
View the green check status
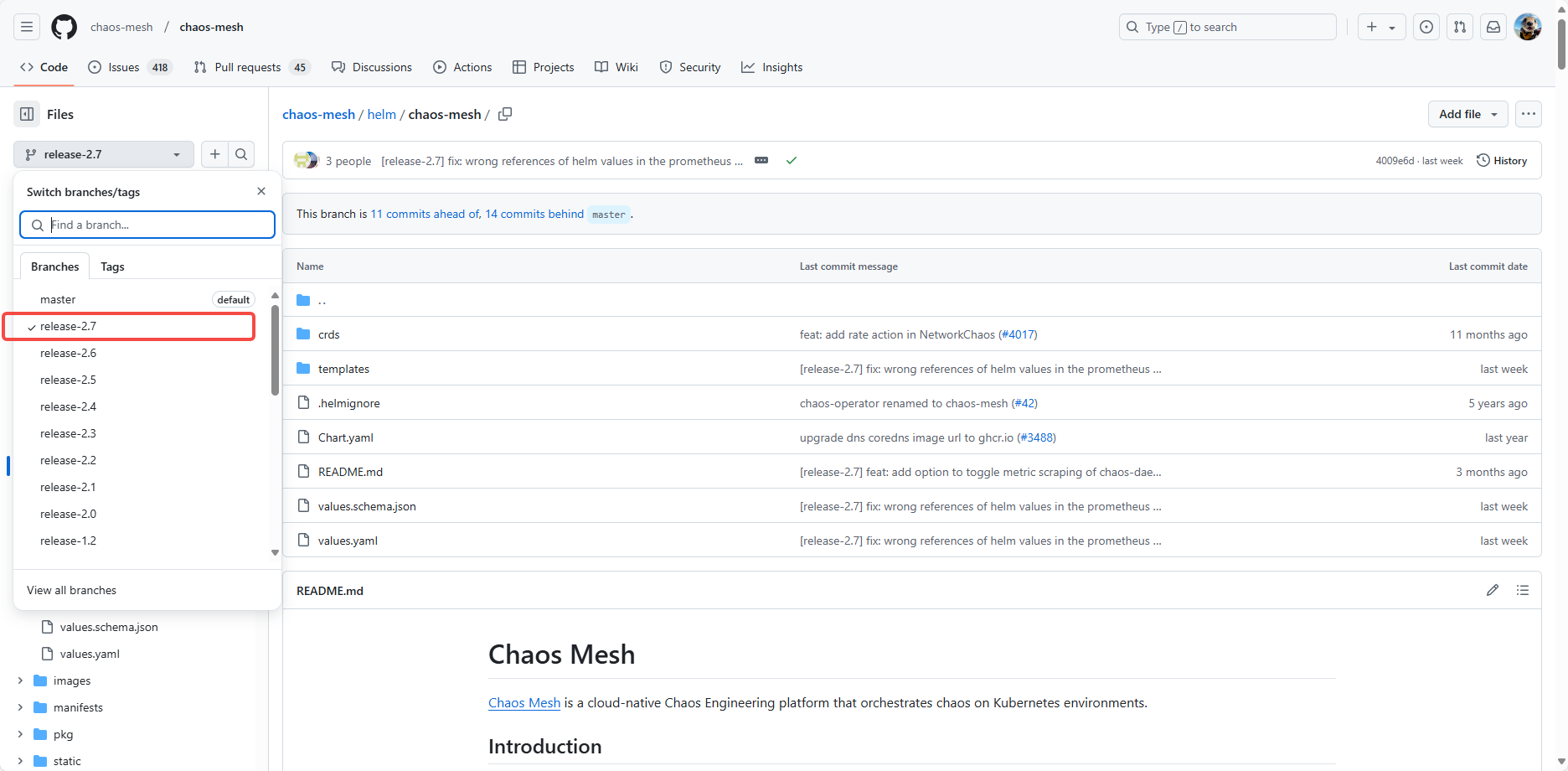pos(792,160)
